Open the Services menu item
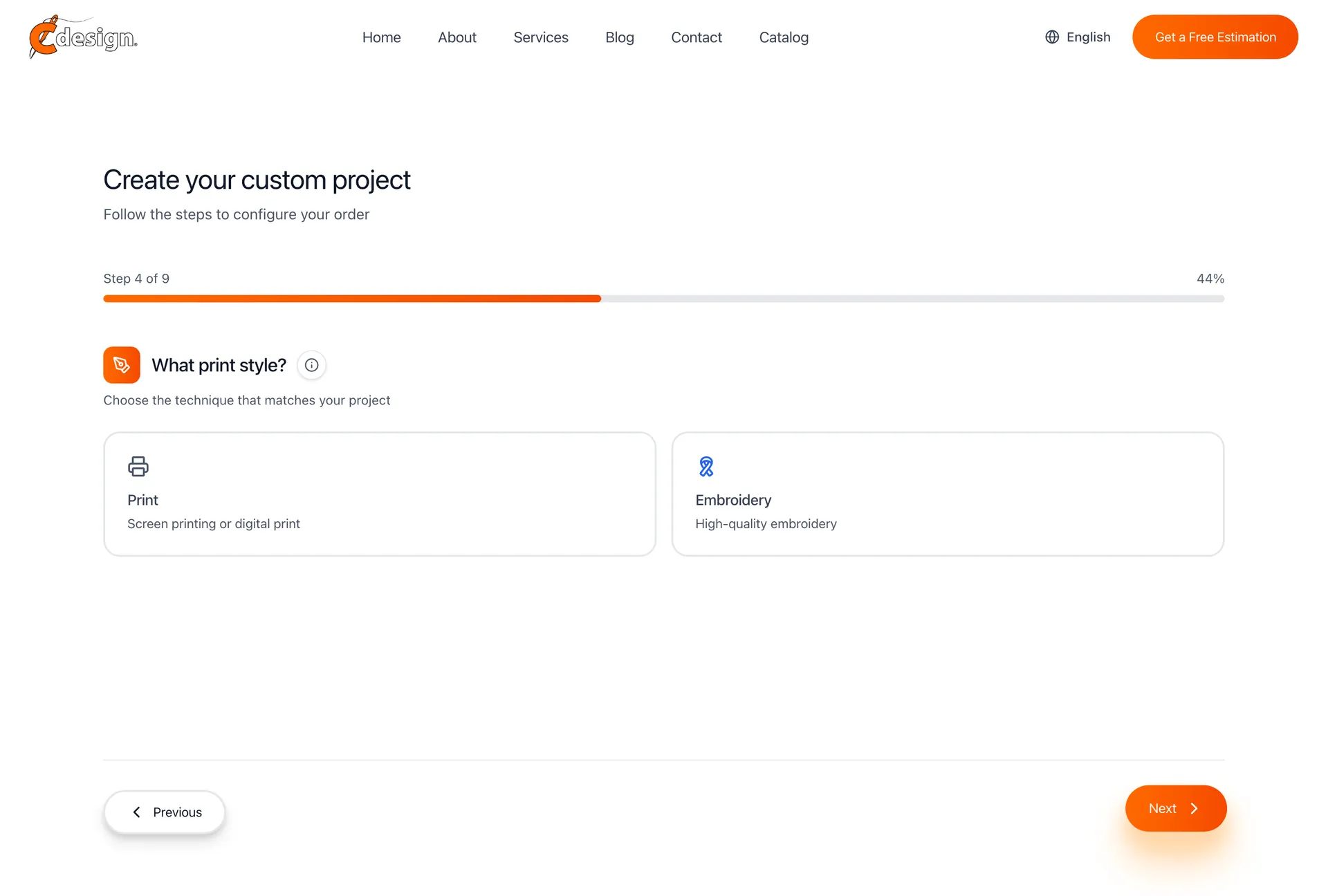 (541, 37)
